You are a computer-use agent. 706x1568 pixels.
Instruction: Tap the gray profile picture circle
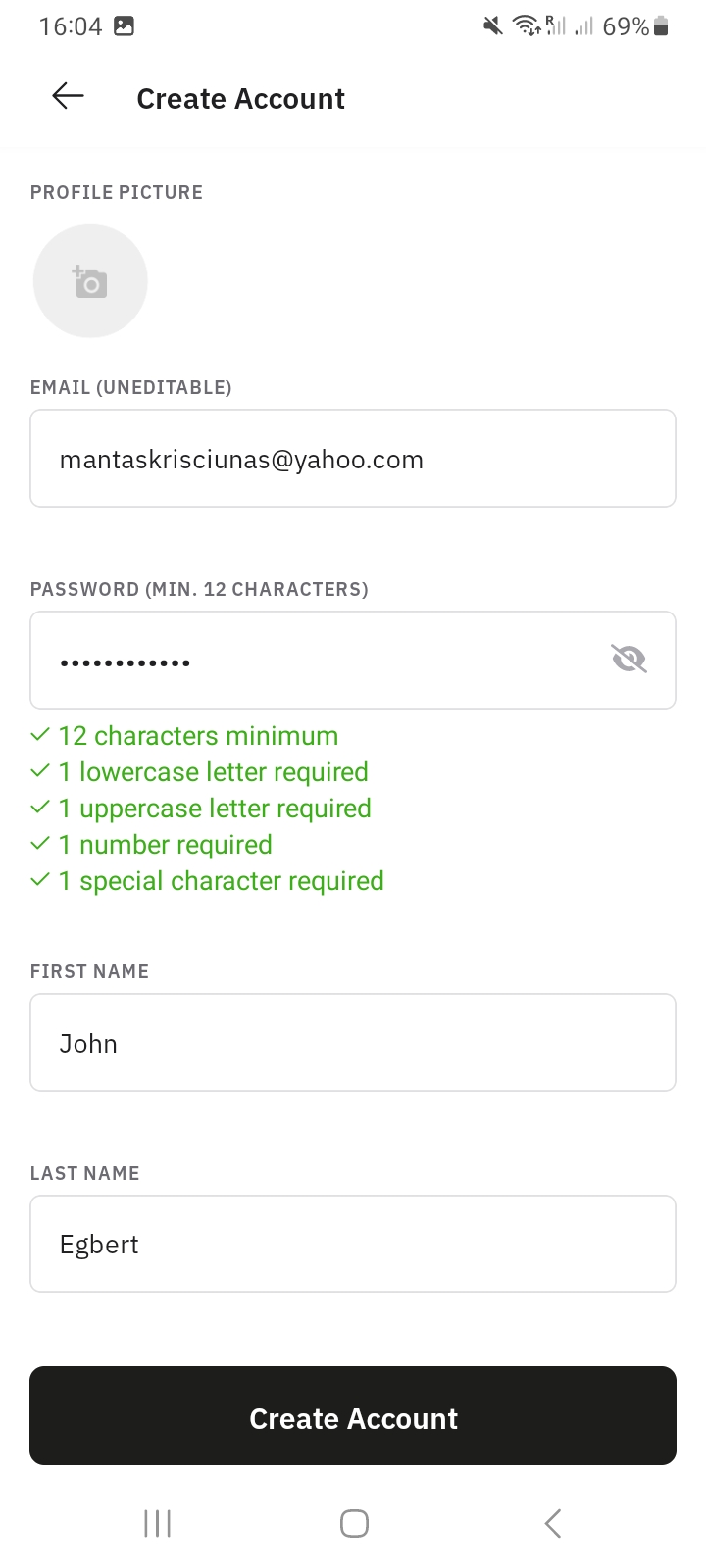(90, 281)
